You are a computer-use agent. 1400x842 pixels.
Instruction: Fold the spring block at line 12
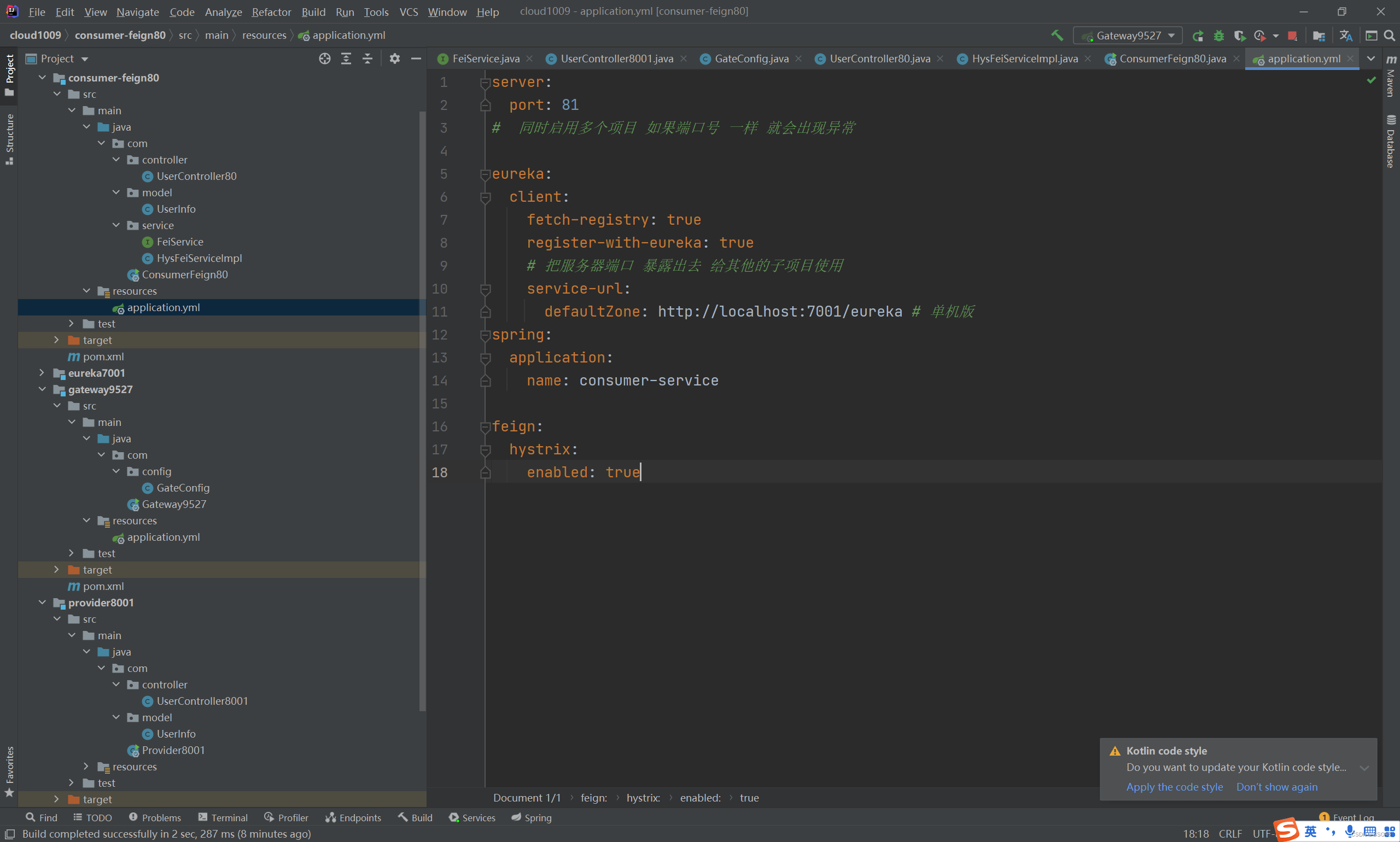pos(485,335)
